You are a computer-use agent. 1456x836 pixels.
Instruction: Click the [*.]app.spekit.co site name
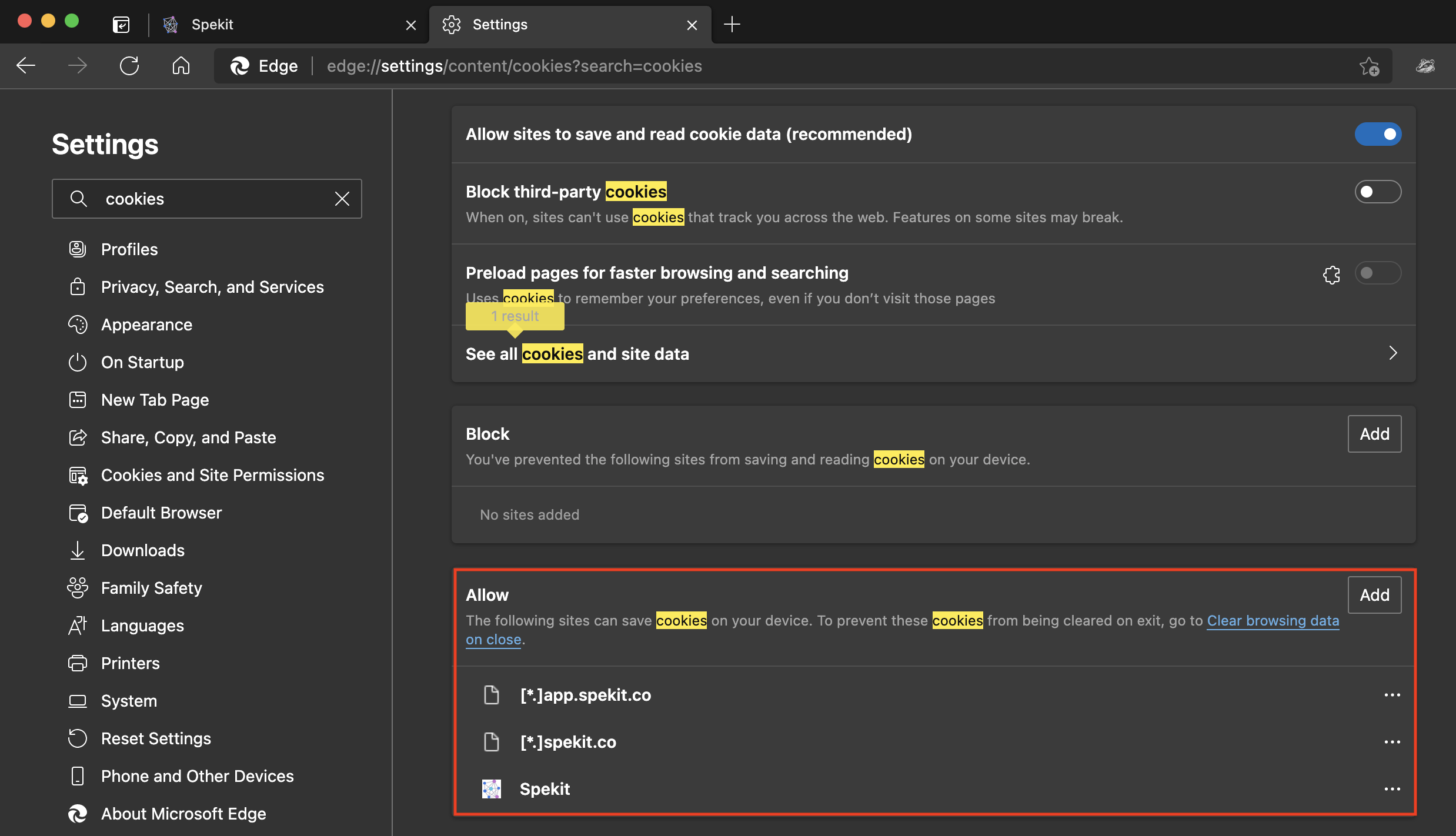click(x=586, y=695)
